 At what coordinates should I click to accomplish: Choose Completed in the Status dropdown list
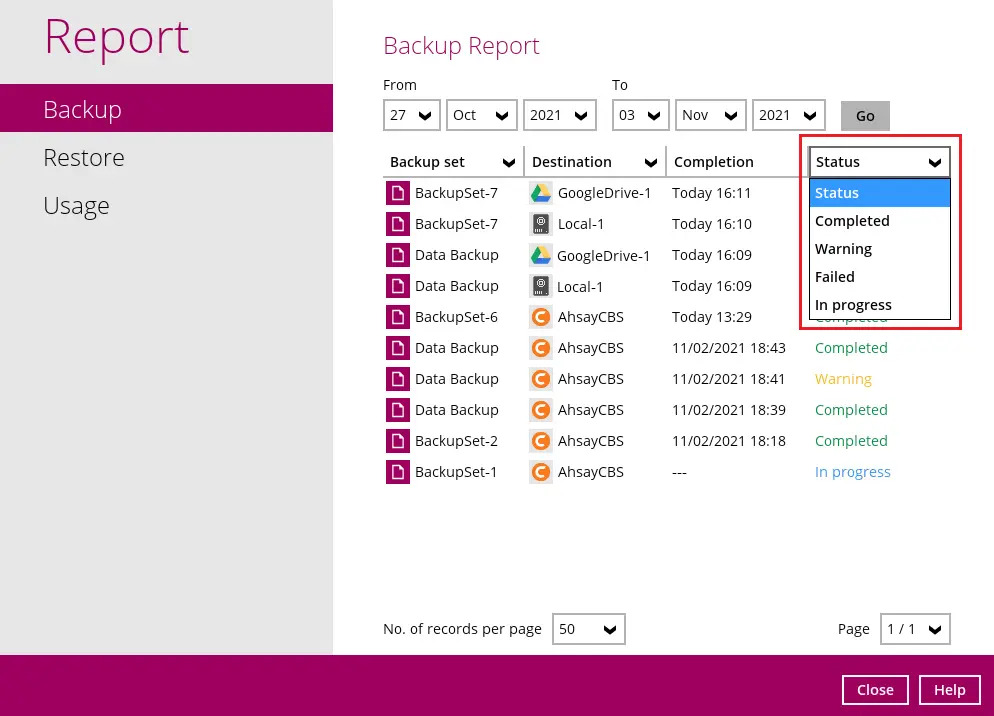point(852,221)
